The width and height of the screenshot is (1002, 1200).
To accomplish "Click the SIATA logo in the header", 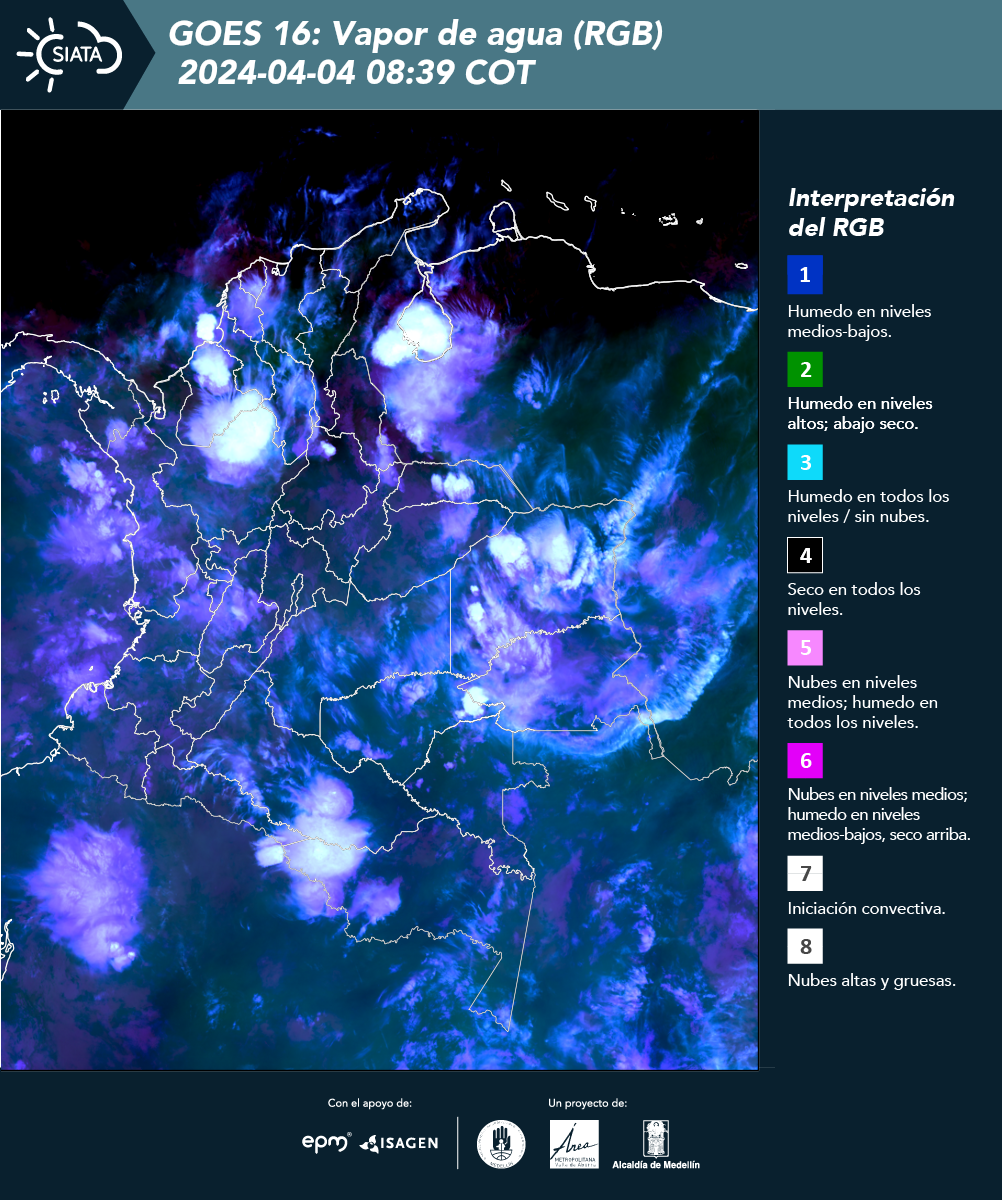I will [69, 55].
